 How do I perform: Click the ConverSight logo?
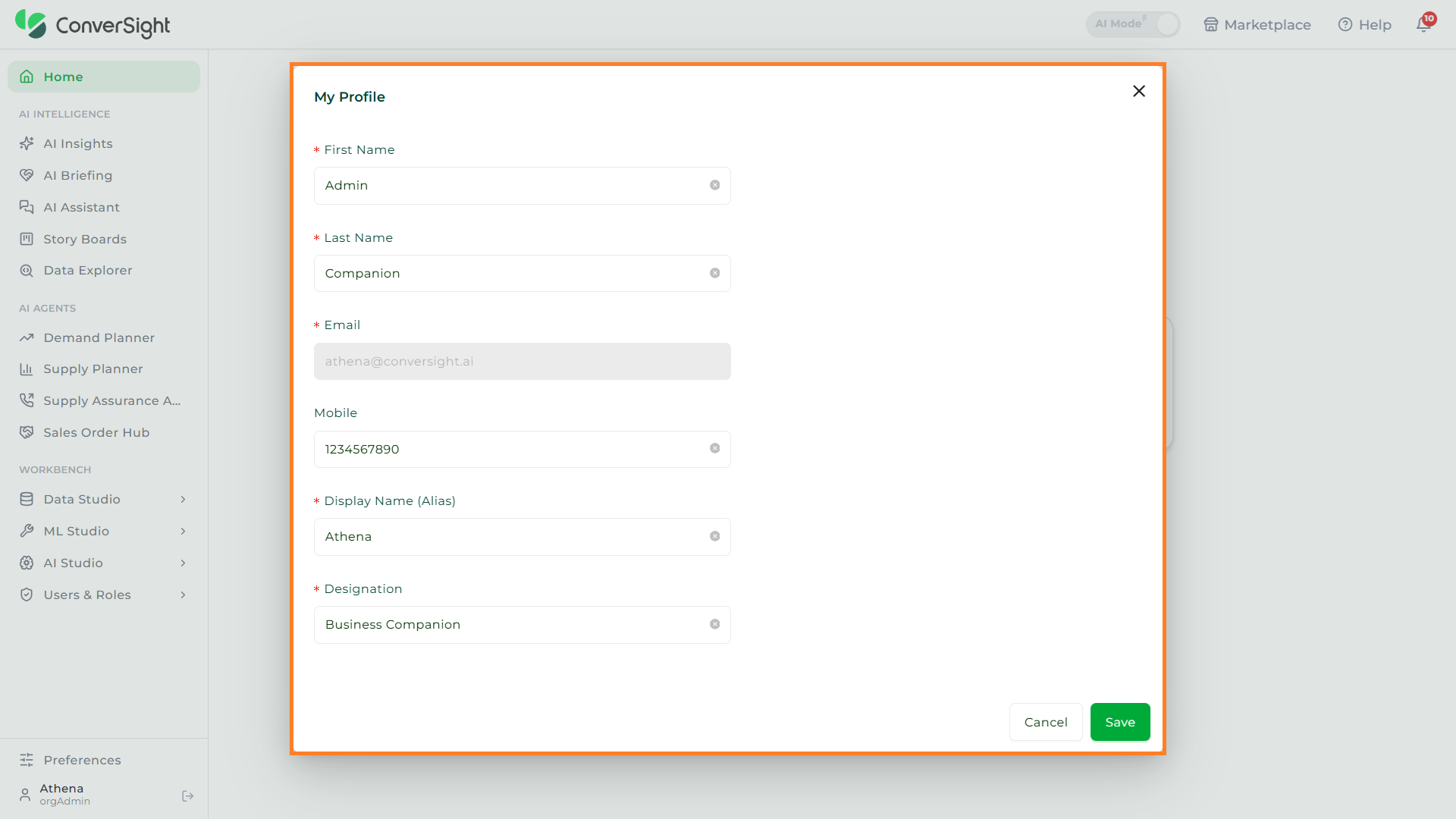click(93, 24)
